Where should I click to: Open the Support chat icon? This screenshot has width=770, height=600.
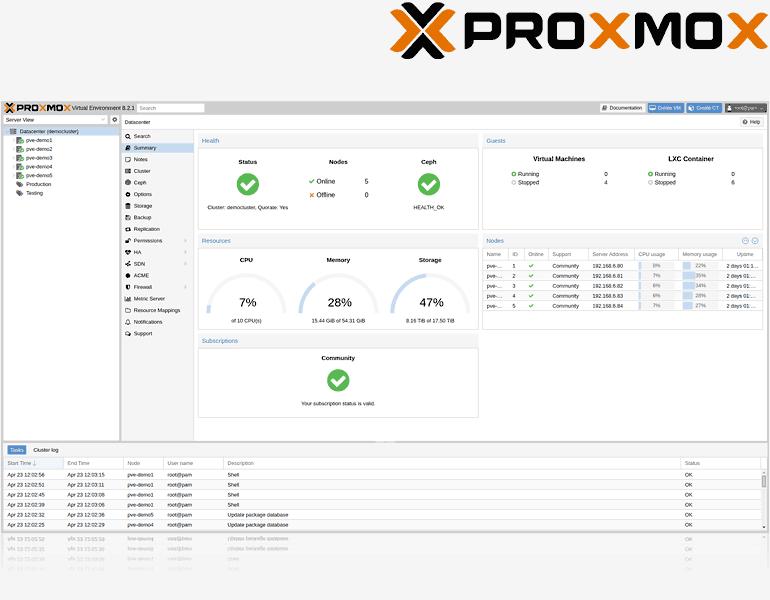click(x=128, y=334)
